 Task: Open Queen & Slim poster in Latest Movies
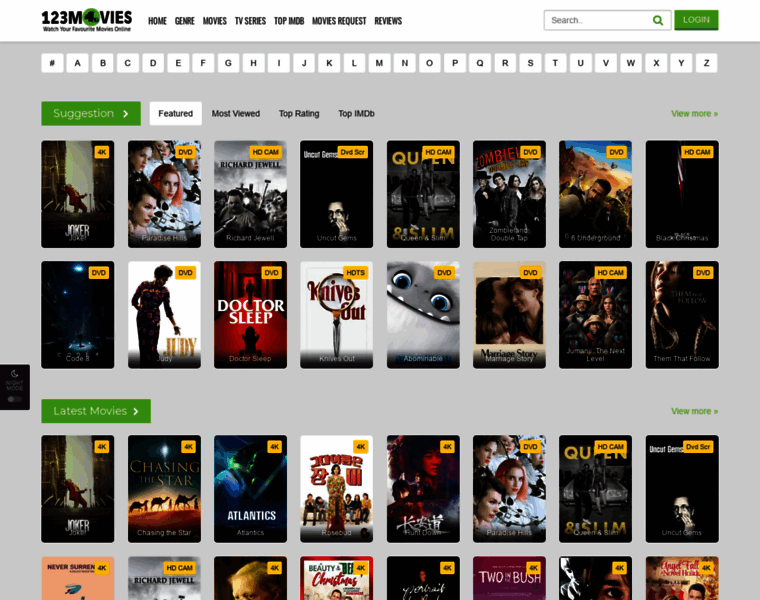(595, 489)
